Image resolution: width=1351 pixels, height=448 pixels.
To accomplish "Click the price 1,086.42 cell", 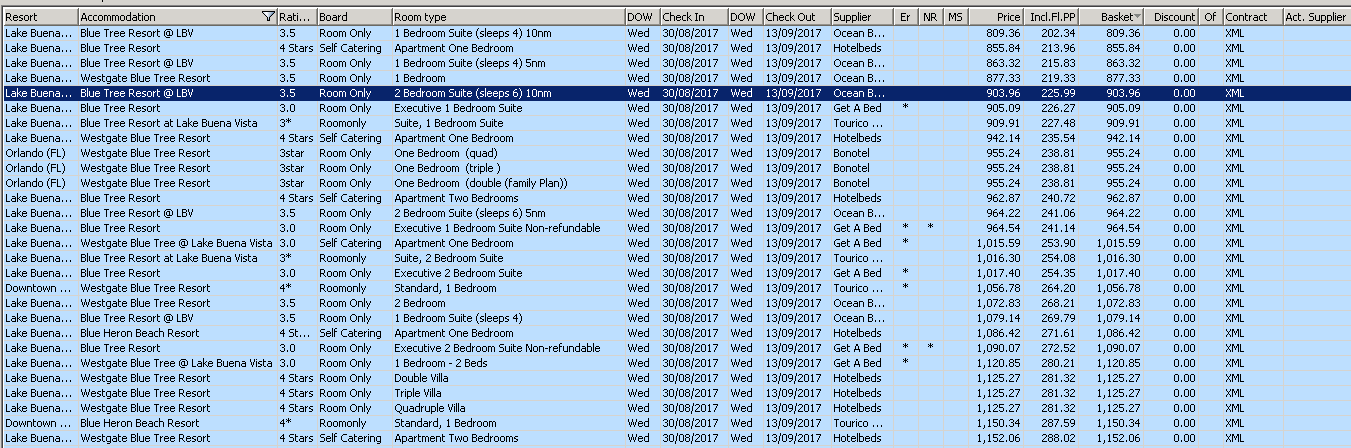I will tap(996, 333).
